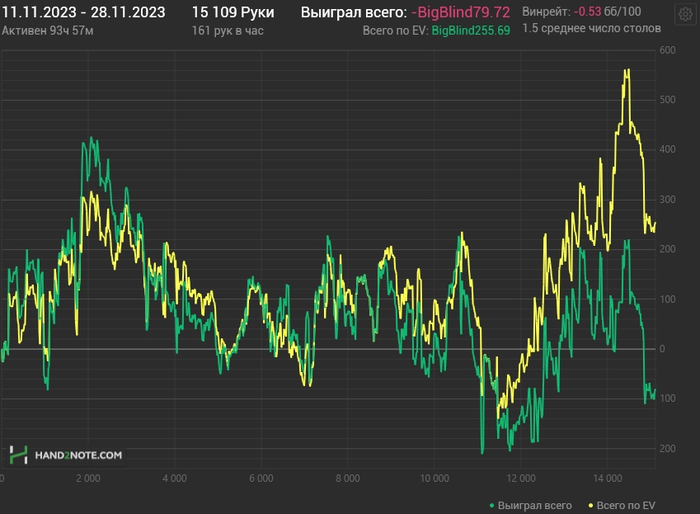Click the x-axis label '4 000'
The height and width of the screenshot is (514, 700).
[x=175, y=478]
